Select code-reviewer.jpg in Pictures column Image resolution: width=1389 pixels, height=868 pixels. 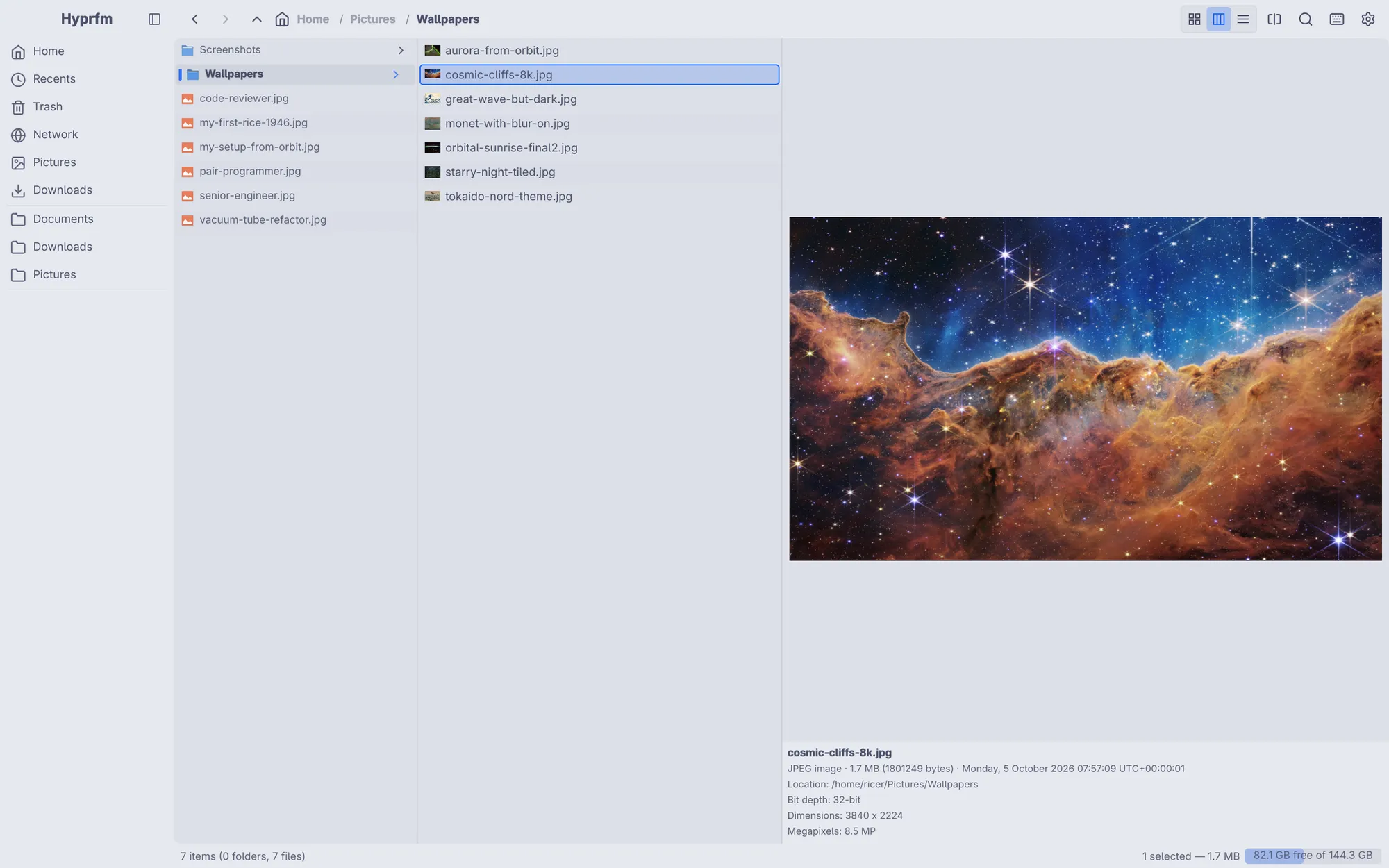pos(295,99)
